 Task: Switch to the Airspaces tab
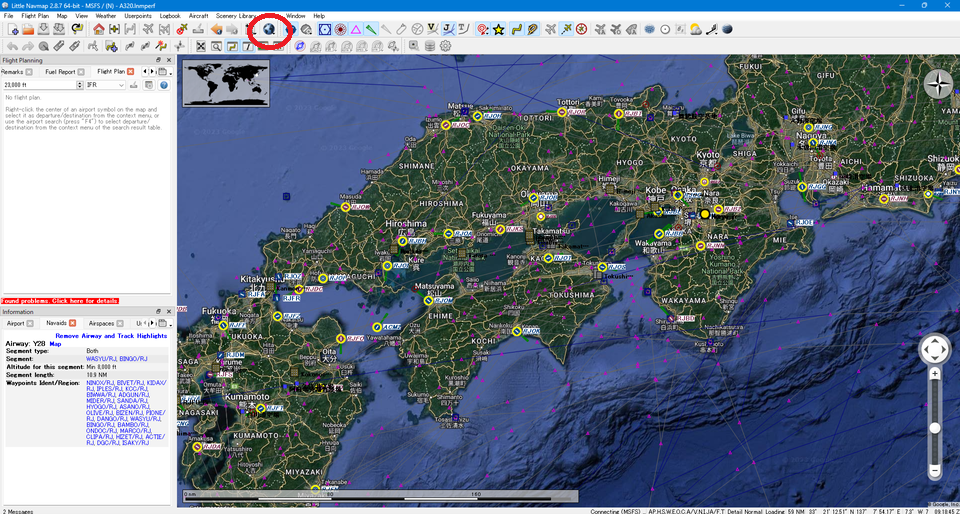click(102, 323)
